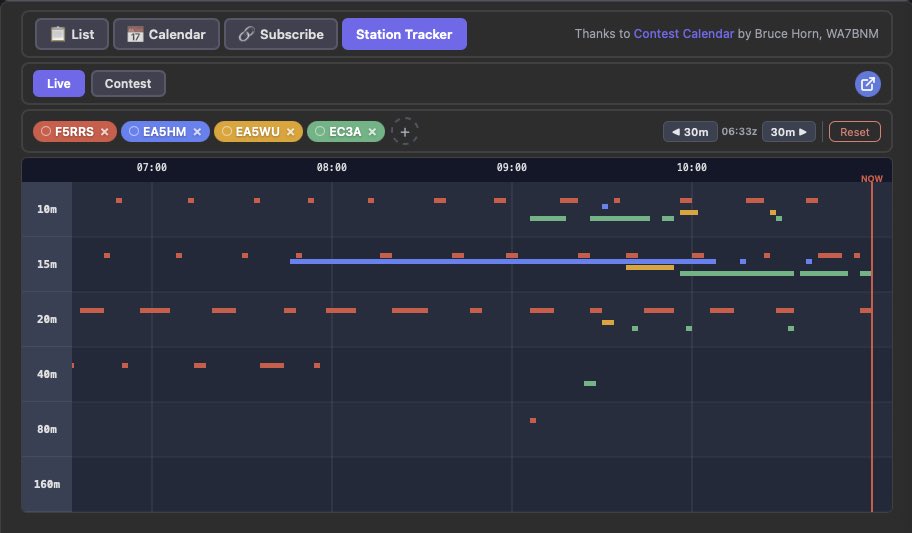Click the long blue EA5HM bar on 15m
Screen dimensions: 912x533
tap(503, 261)
